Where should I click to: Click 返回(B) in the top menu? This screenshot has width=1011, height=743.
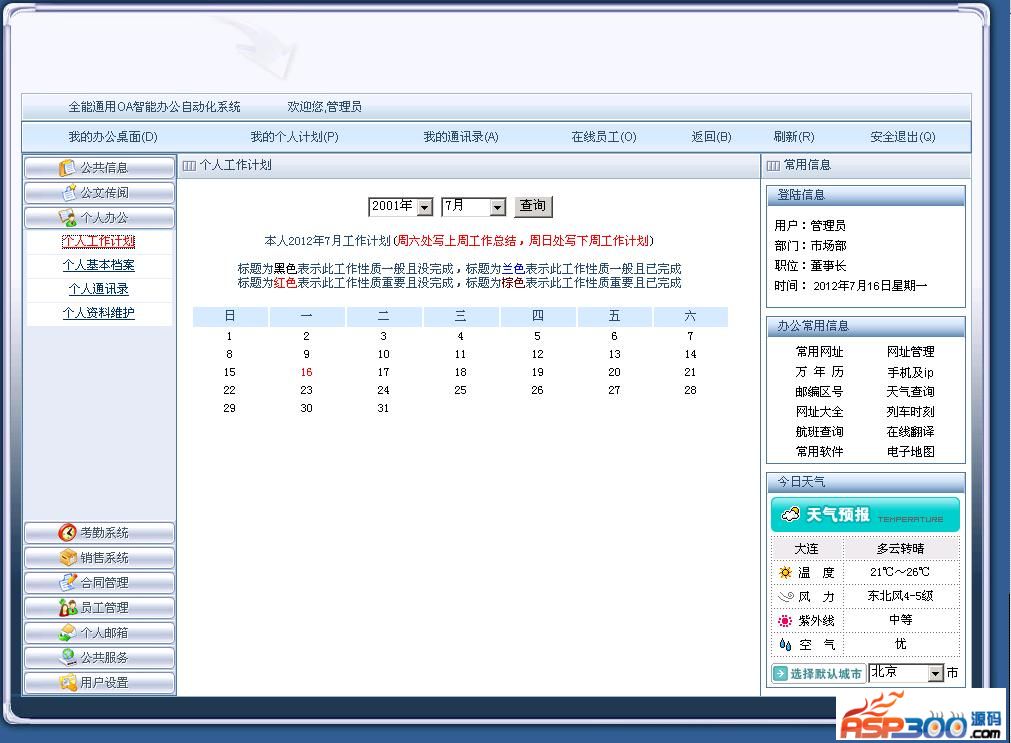[711, 137]
